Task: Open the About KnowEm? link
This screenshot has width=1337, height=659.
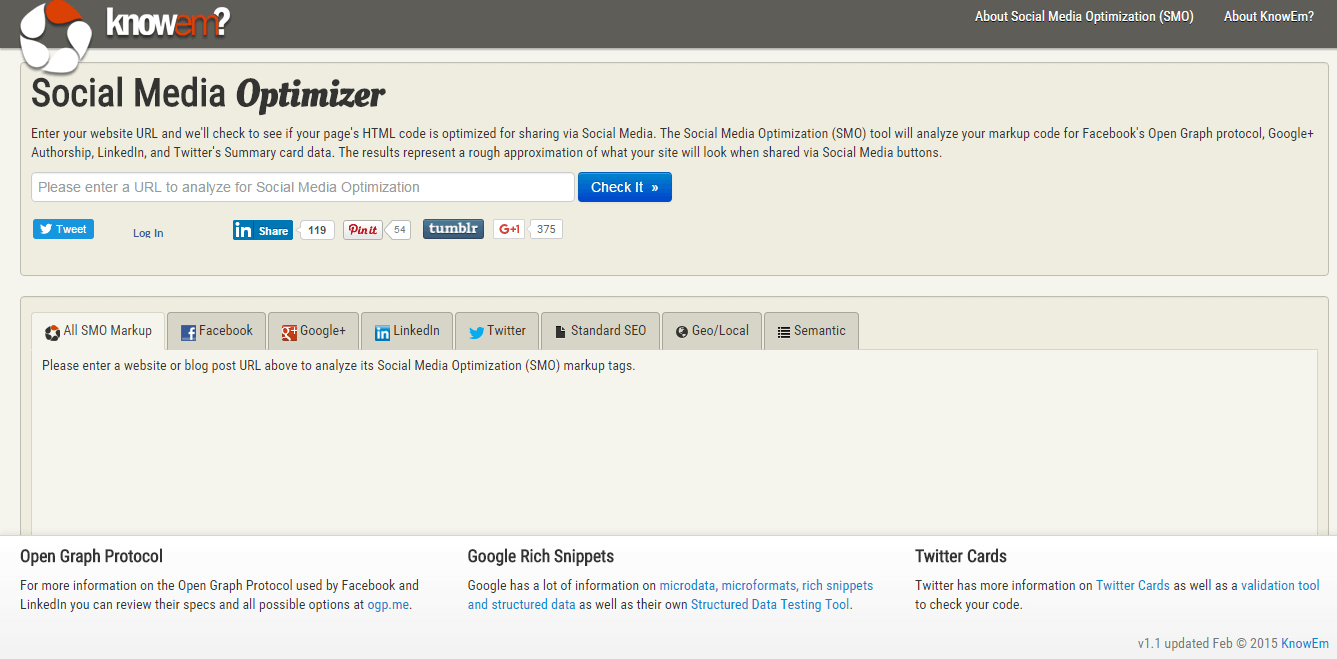Action: point(1269,16)
